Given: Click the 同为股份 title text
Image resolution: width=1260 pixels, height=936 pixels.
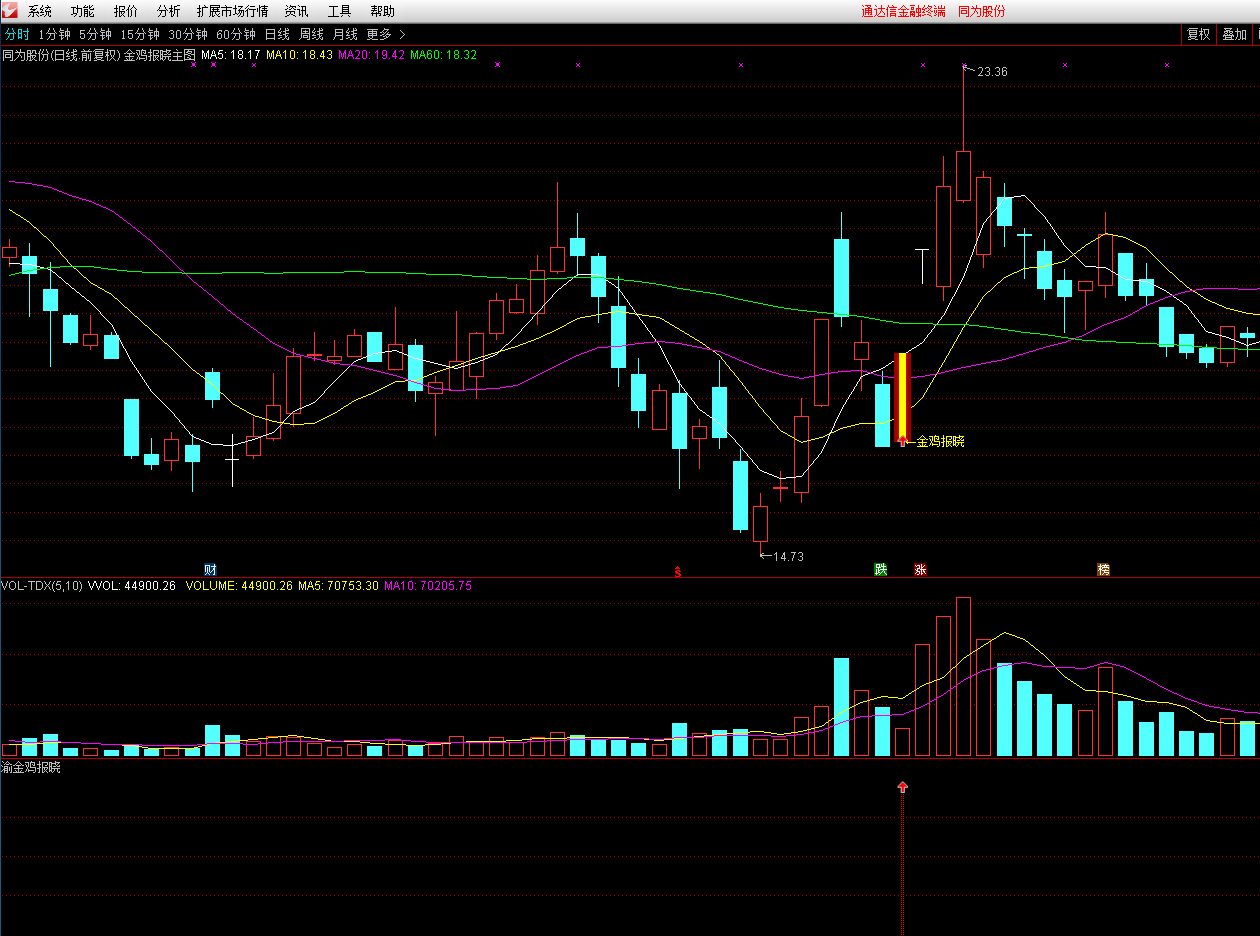Looking at the screenshot, I should tap(982, 12).
